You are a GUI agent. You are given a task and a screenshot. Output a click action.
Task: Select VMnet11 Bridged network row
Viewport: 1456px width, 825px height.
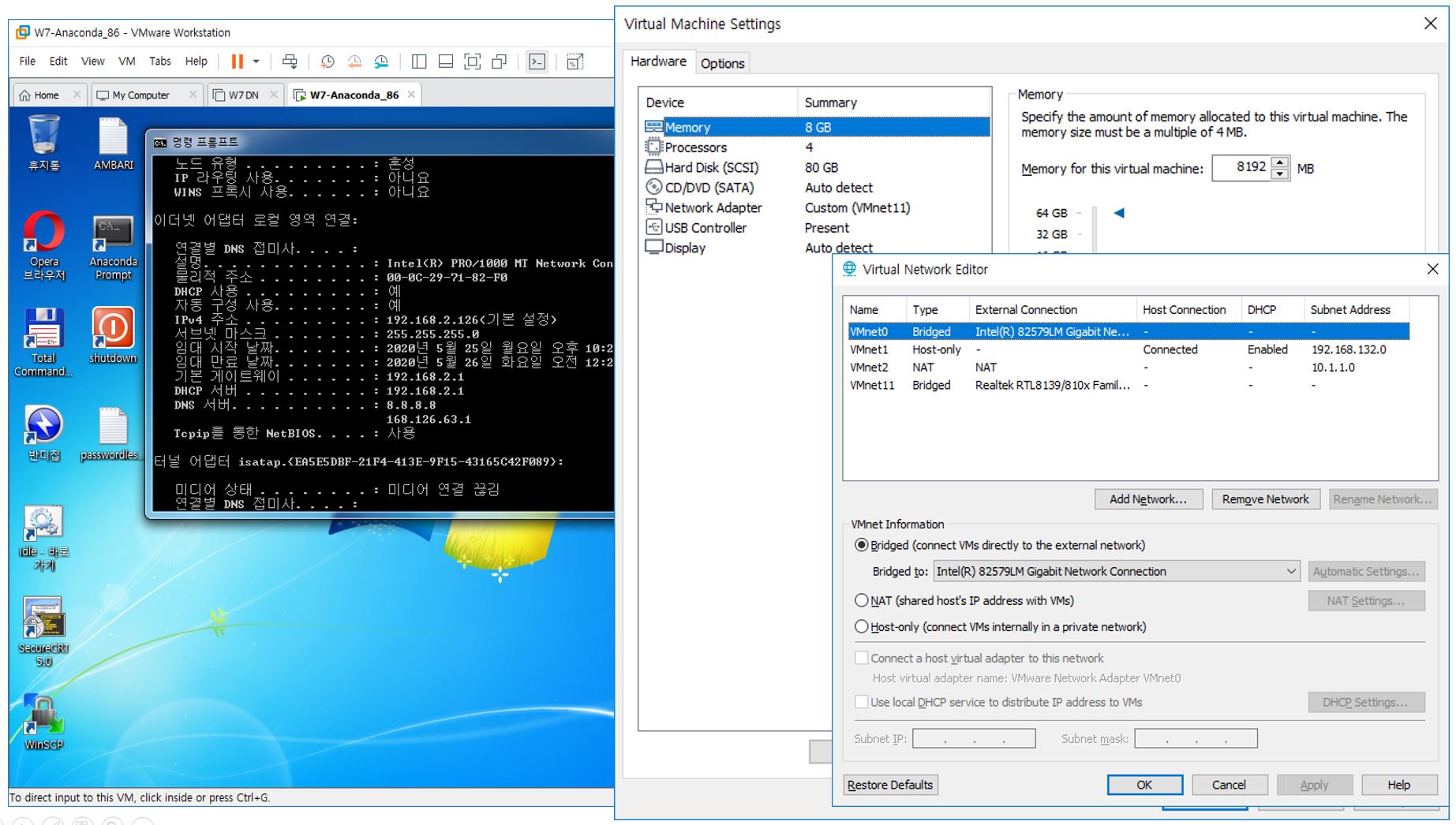(x=1128, y=385)
